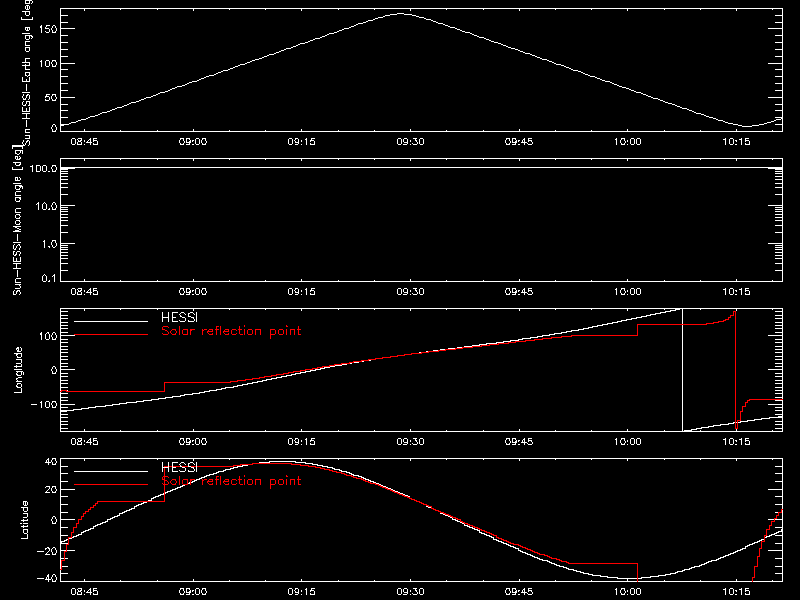Click 09:45 time label under Moon angle plot
This screenshot has width=800, height=600.
[x=519, y=291]
